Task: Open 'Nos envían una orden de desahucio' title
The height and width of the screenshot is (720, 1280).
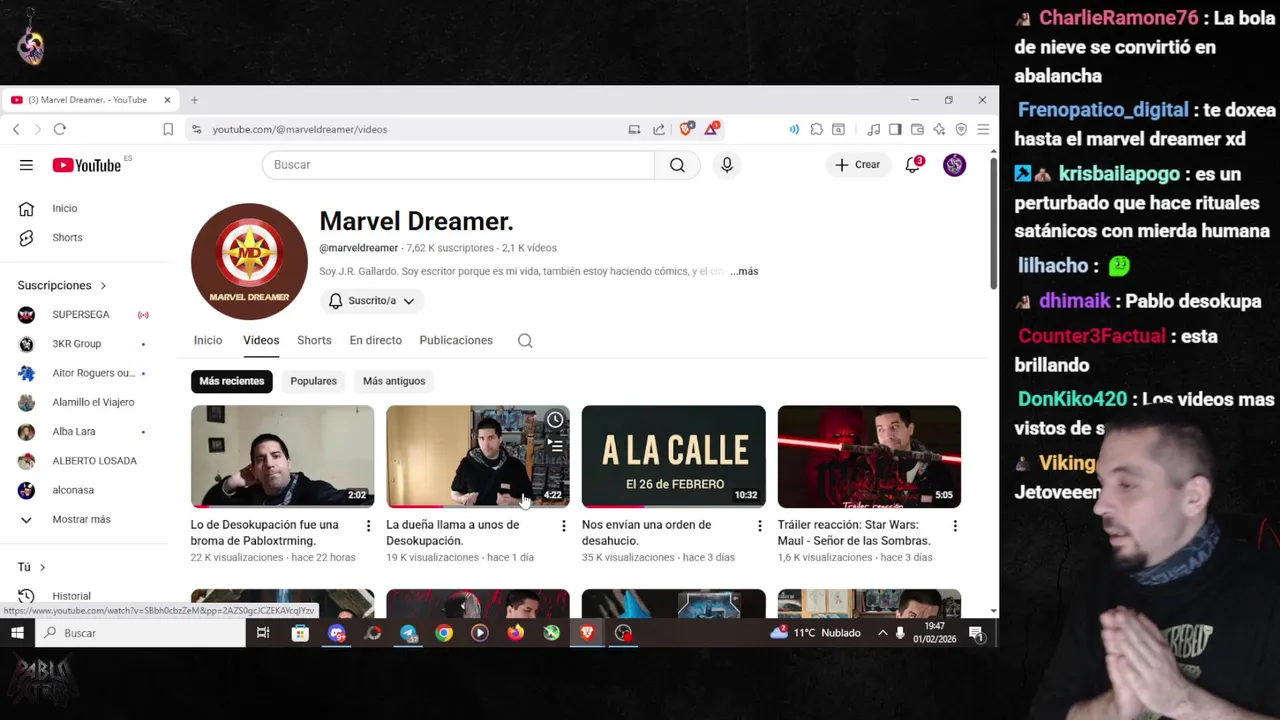Action: click(x=647, y=533)
